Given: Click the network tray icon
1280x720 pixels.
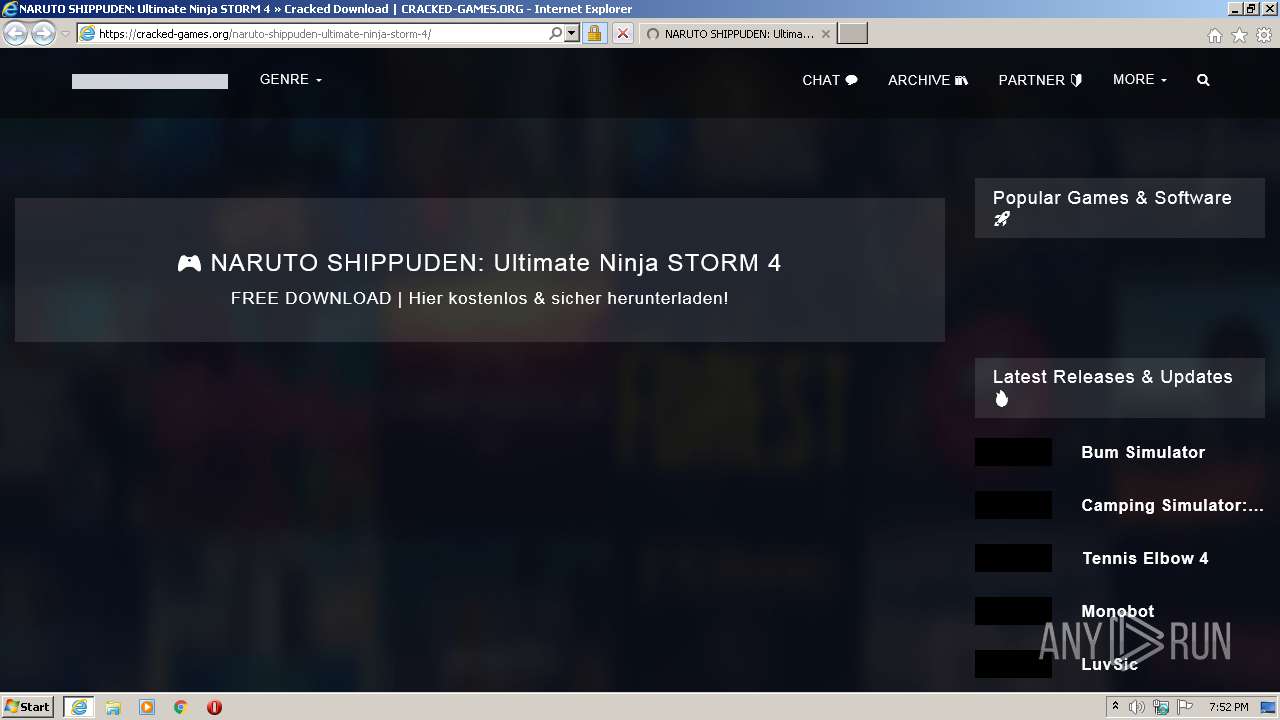Looking at the screenshot, I should (x=1161, y=707).
